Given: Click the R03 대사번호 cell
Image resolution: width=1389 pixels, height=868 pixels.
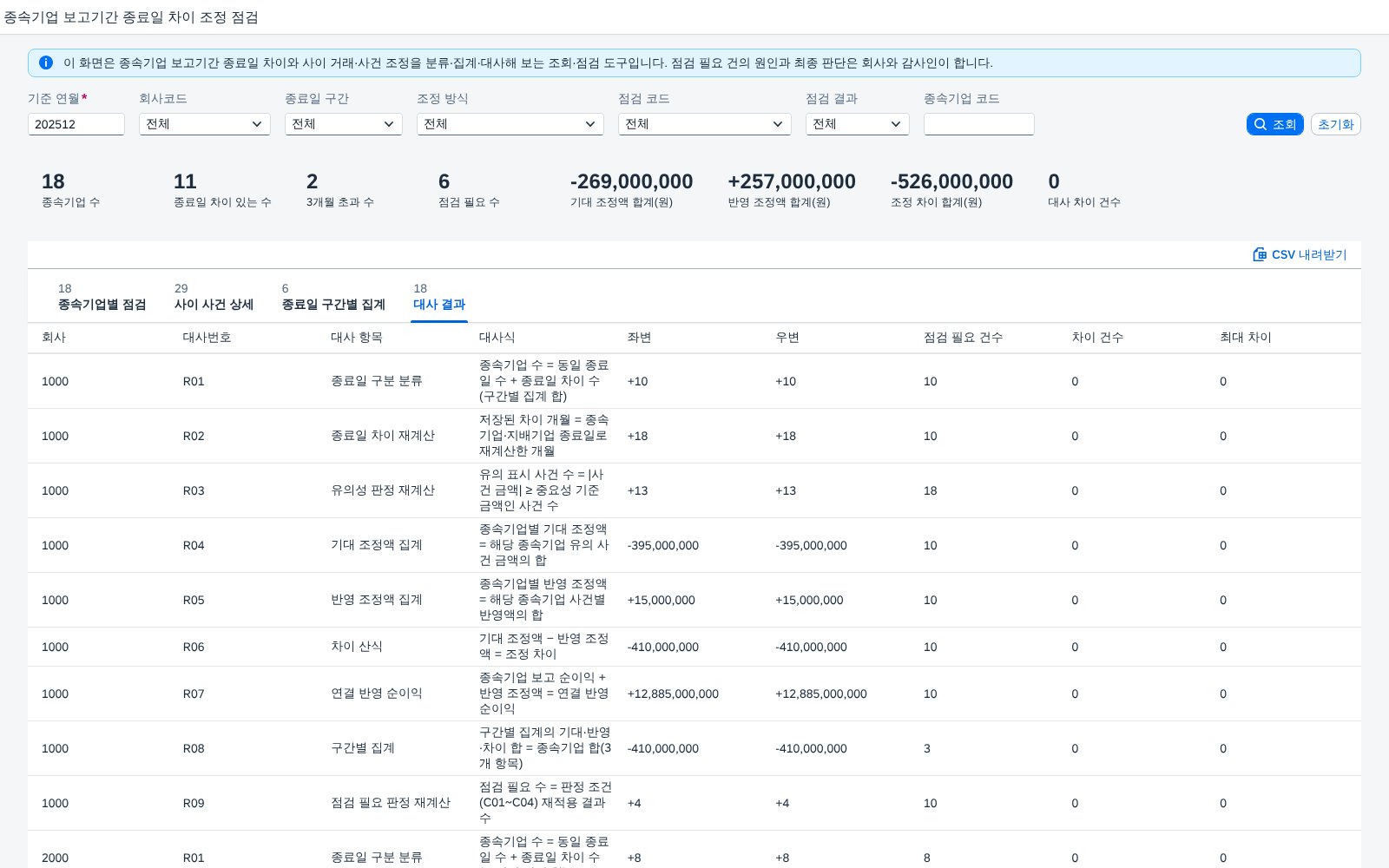Looking at the screenshot, I should (x=194, y=490).
